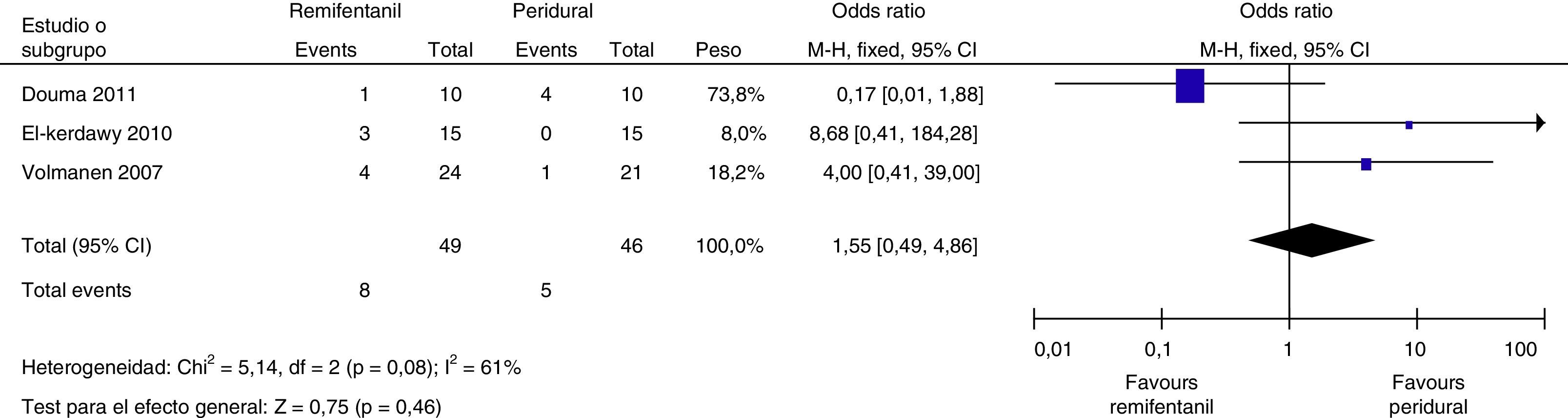Click the blue Volmanen 2007 square marker

[x=1366, y=164]
